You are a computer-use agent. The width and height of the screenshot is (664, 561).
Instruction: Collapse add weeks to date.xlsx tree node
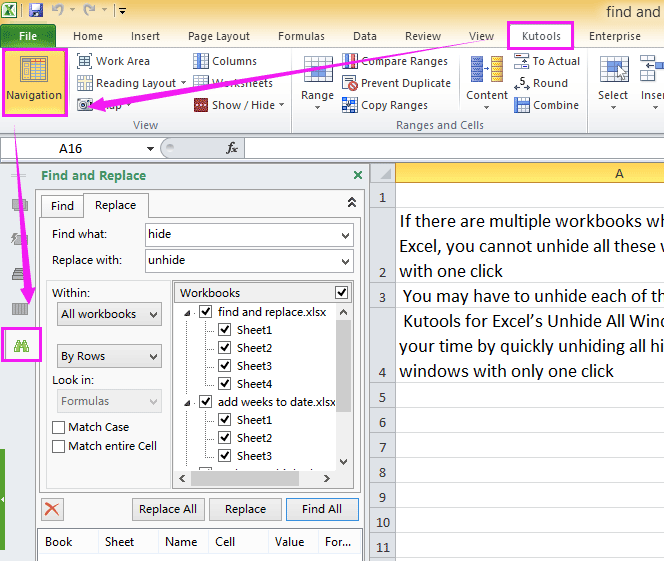pyautogui.click(x=187, y=403)
